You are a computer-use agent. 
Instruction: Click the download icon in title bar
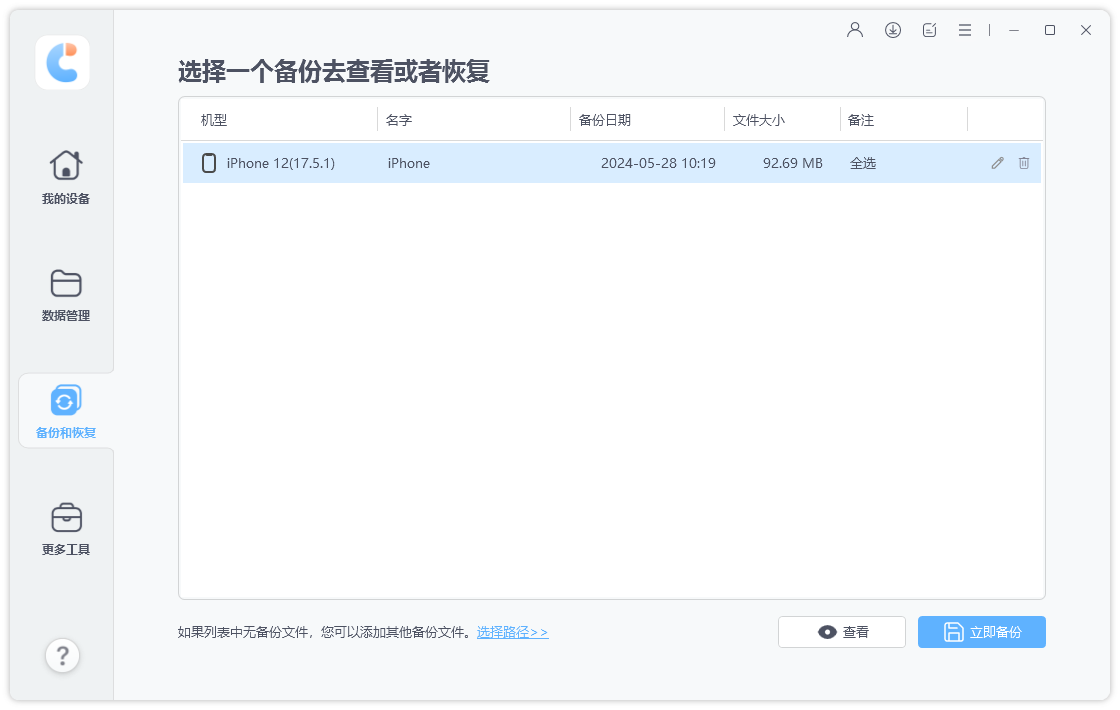click(892, 30)
